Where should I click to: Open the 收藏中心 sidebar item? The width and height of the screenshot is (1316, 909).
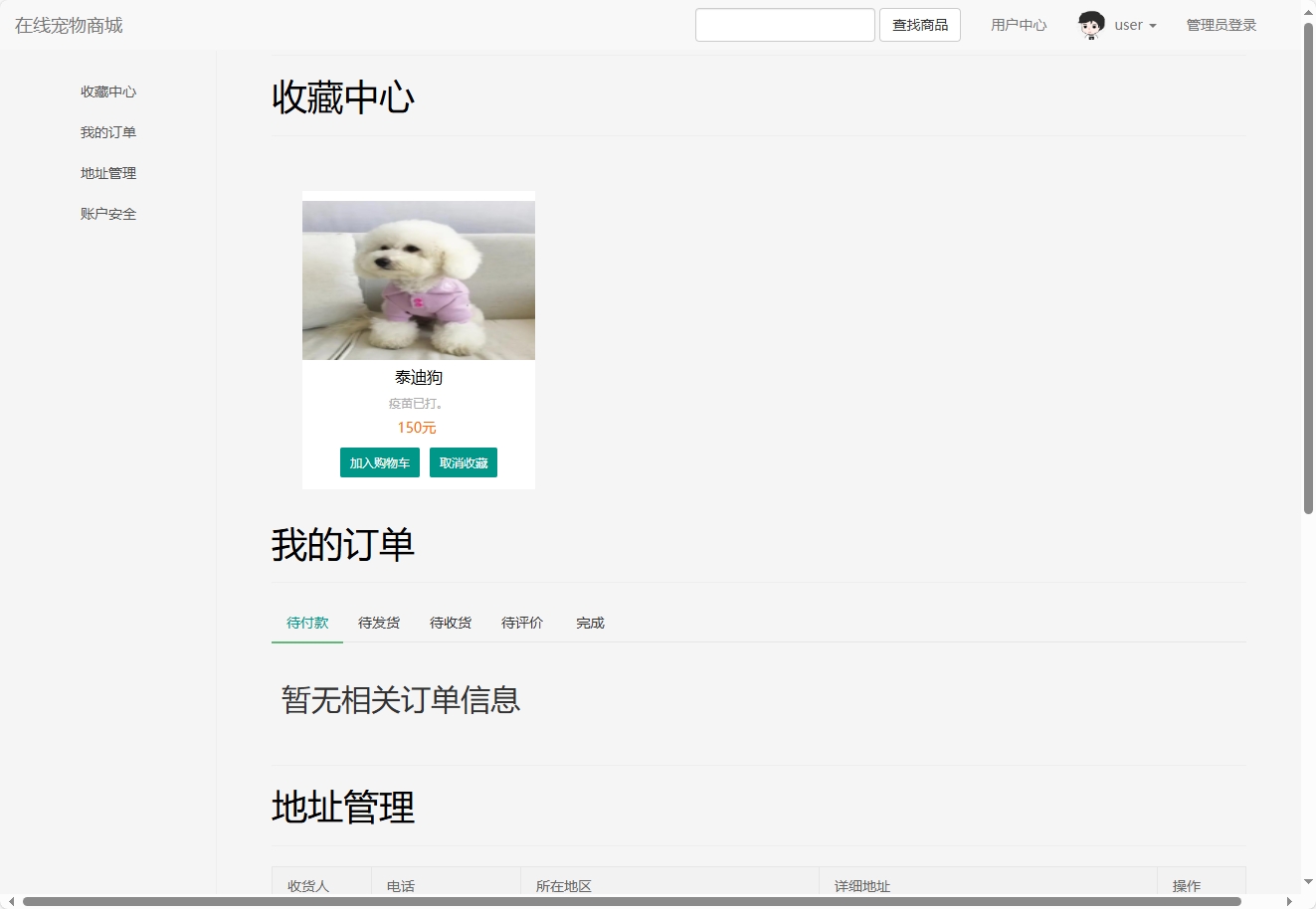tap(108, 91)
